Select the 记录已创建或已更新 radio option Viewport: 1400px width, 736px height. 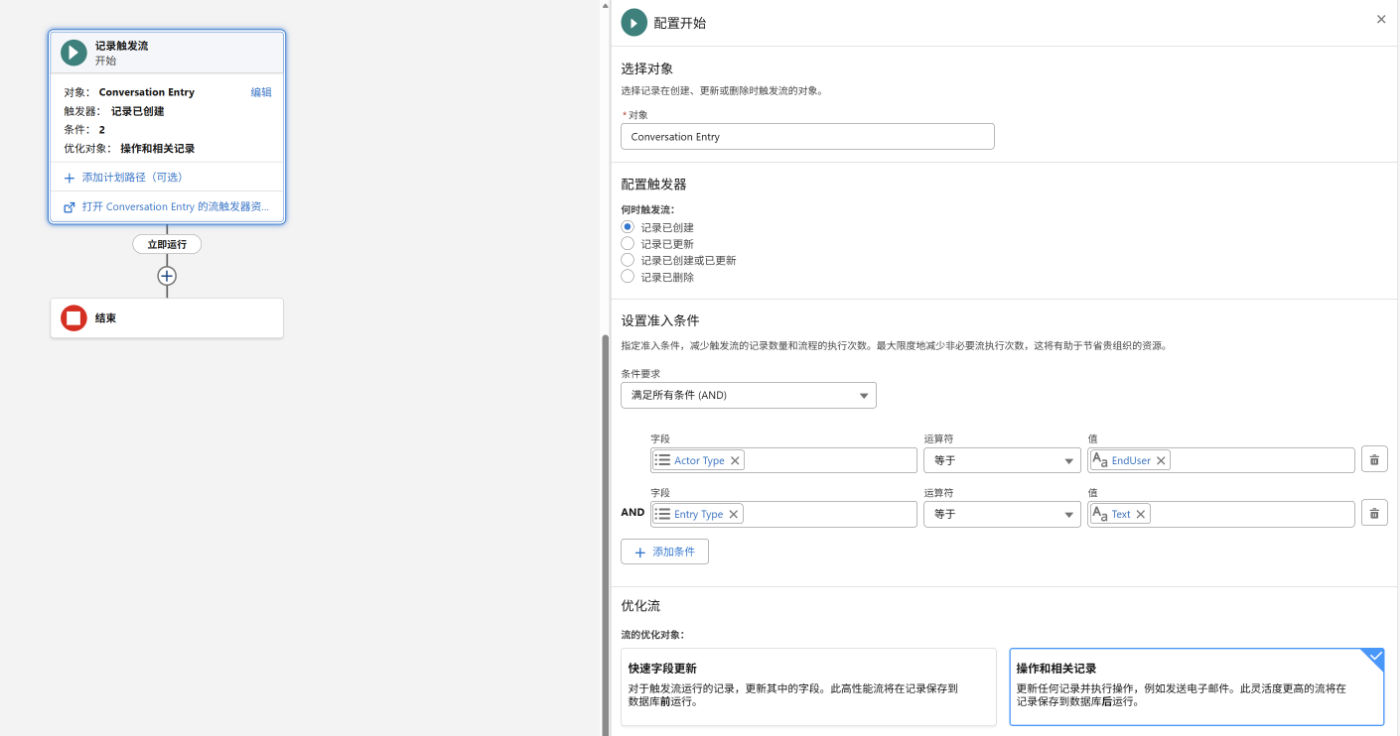(x=628, y=260)
